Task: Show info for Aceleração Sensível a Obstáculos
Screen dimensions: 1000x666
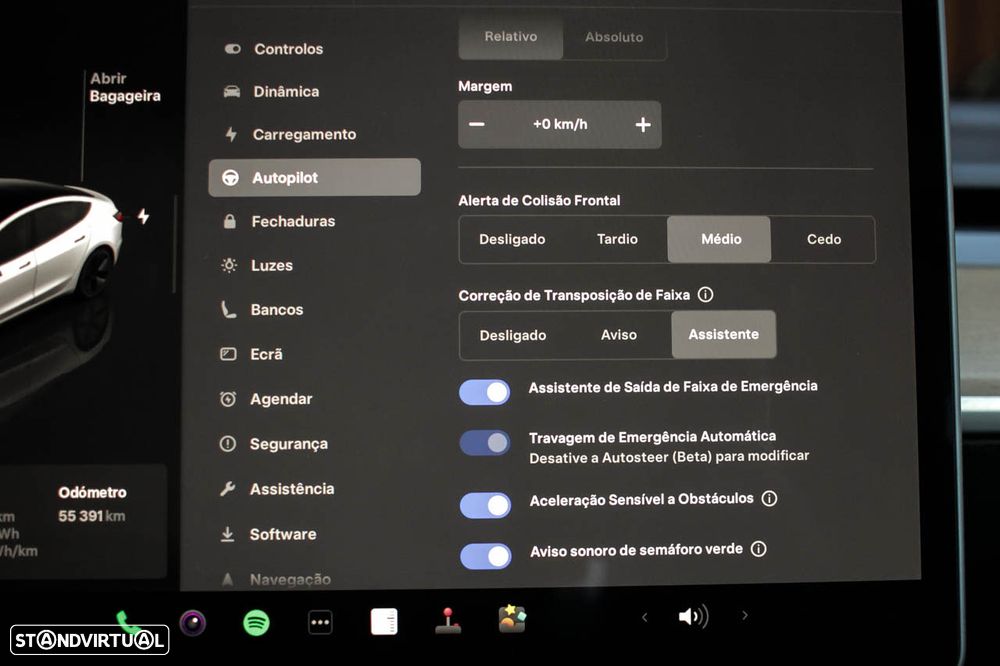Action: pyautogui.click(x=770, y=498)
